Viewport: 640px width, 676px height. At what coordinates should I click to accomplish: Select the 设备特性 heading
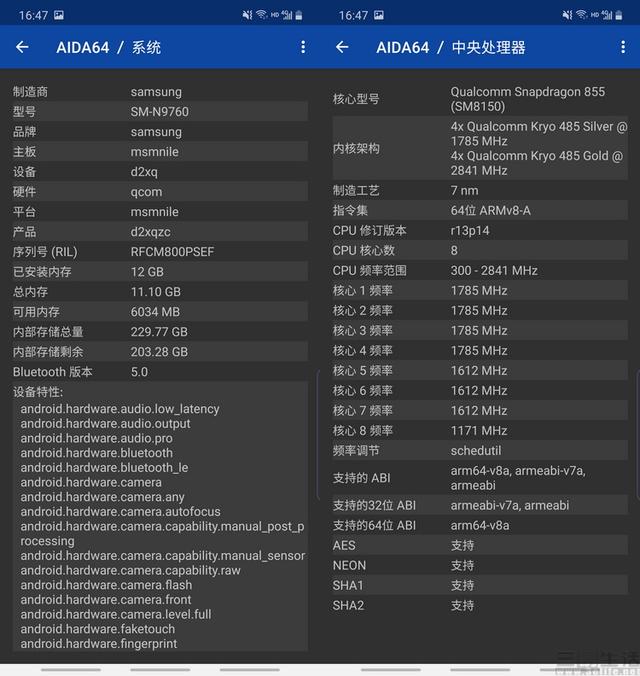click(38, 392)
